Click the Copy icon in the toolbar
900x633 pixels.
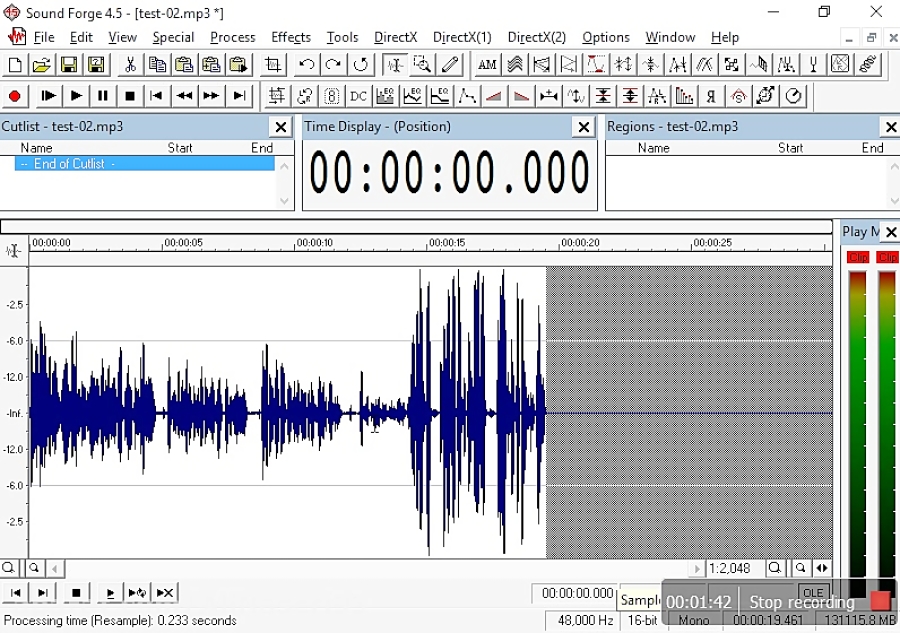157,65
